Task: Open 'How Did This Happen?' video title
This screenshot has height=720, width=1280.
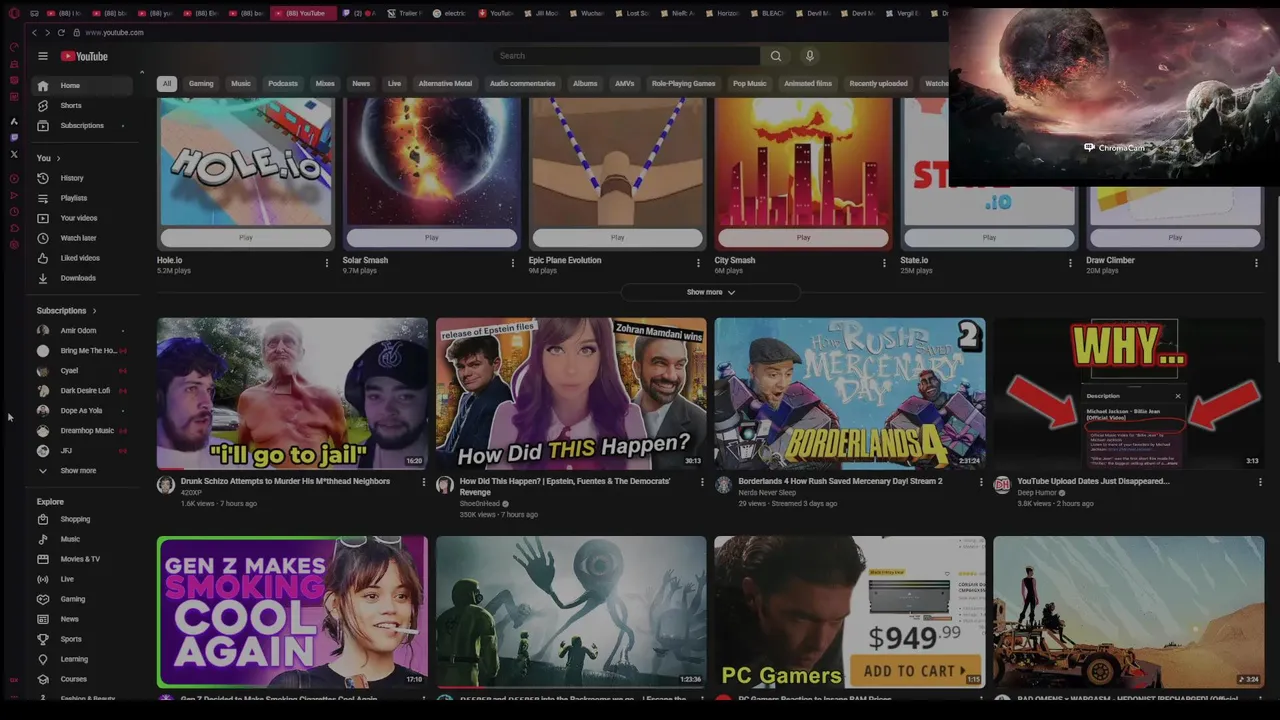Action: 565,486
